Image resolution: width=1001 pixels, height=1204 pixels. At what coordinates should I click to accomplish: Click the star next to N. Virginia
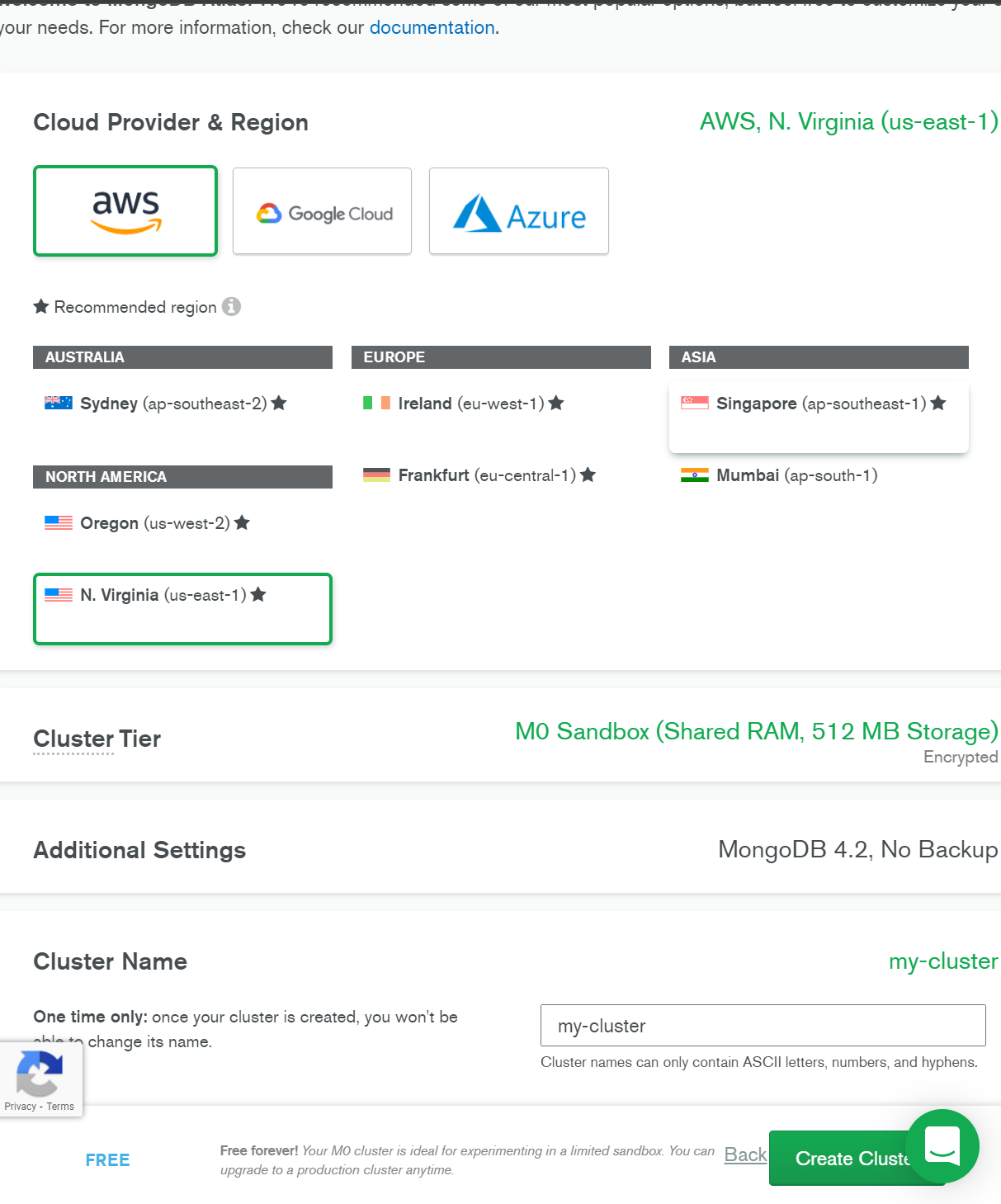click(x=258, y=594)
